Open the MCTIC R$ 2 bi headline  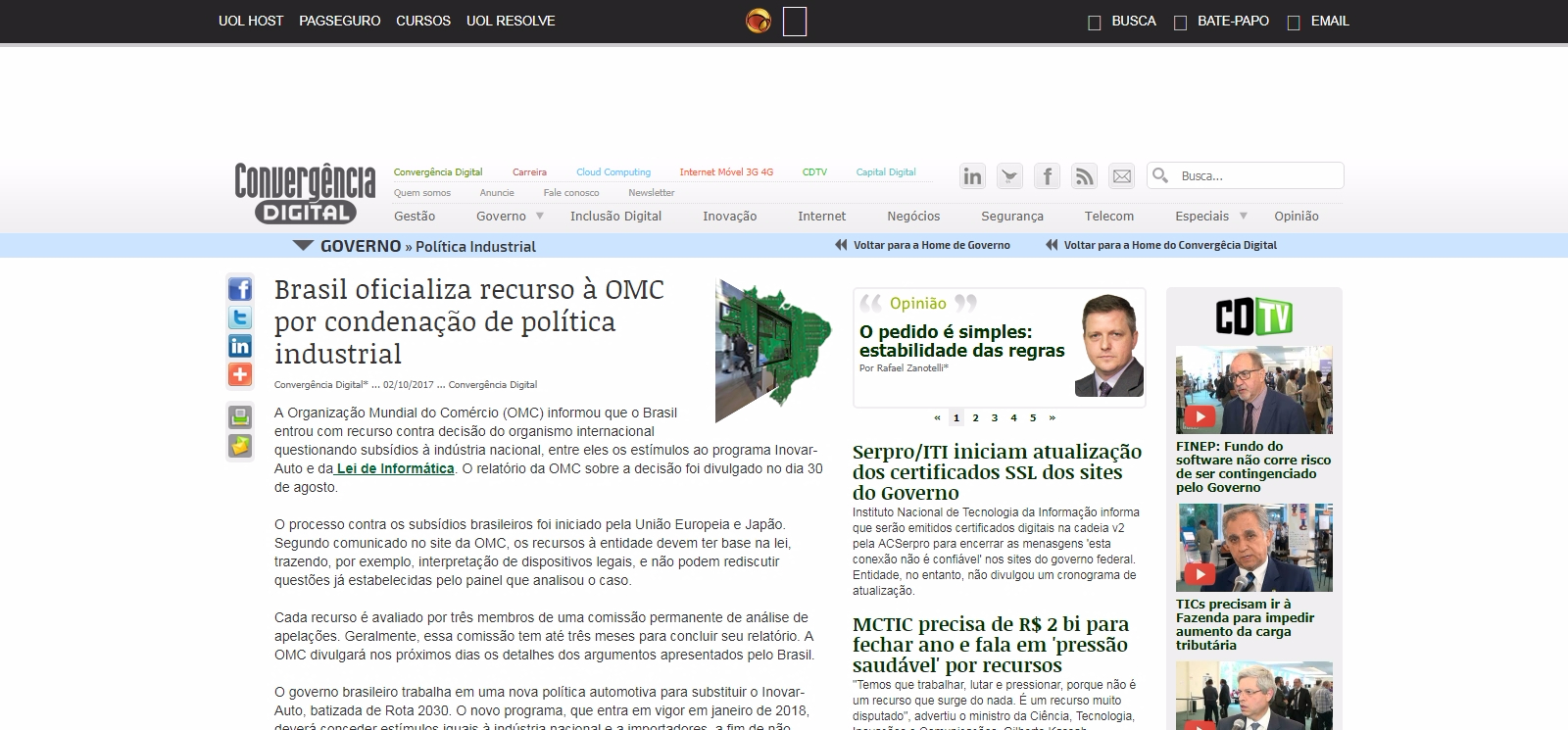[x=991, y=645]
